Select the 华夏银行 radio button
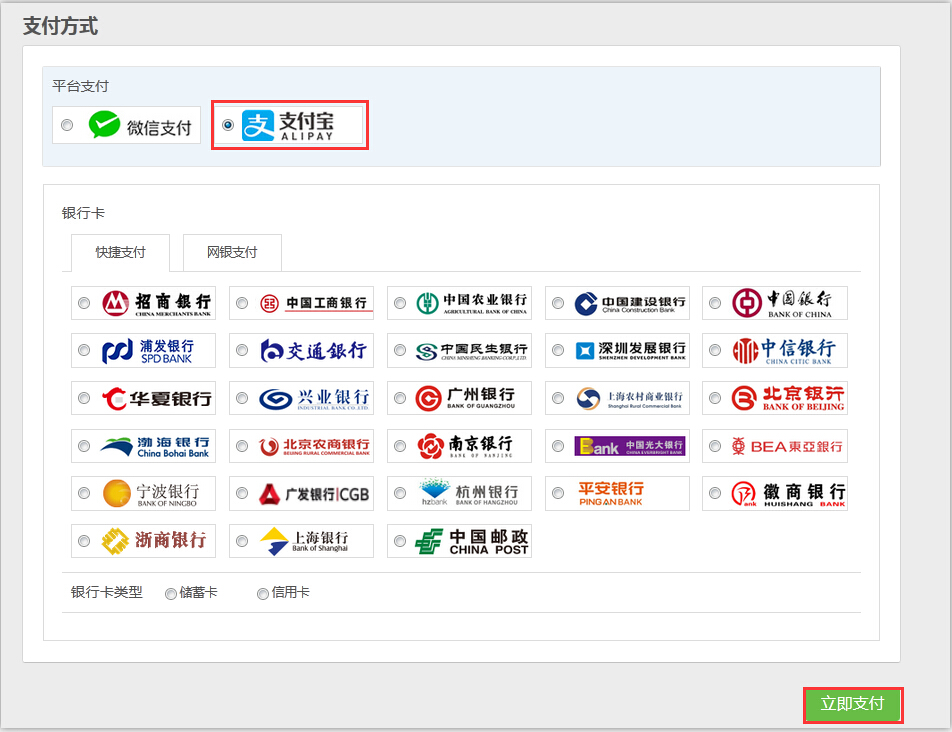This screenshot has width=952, height=732. pyautogui.click(x=84, y=398)
